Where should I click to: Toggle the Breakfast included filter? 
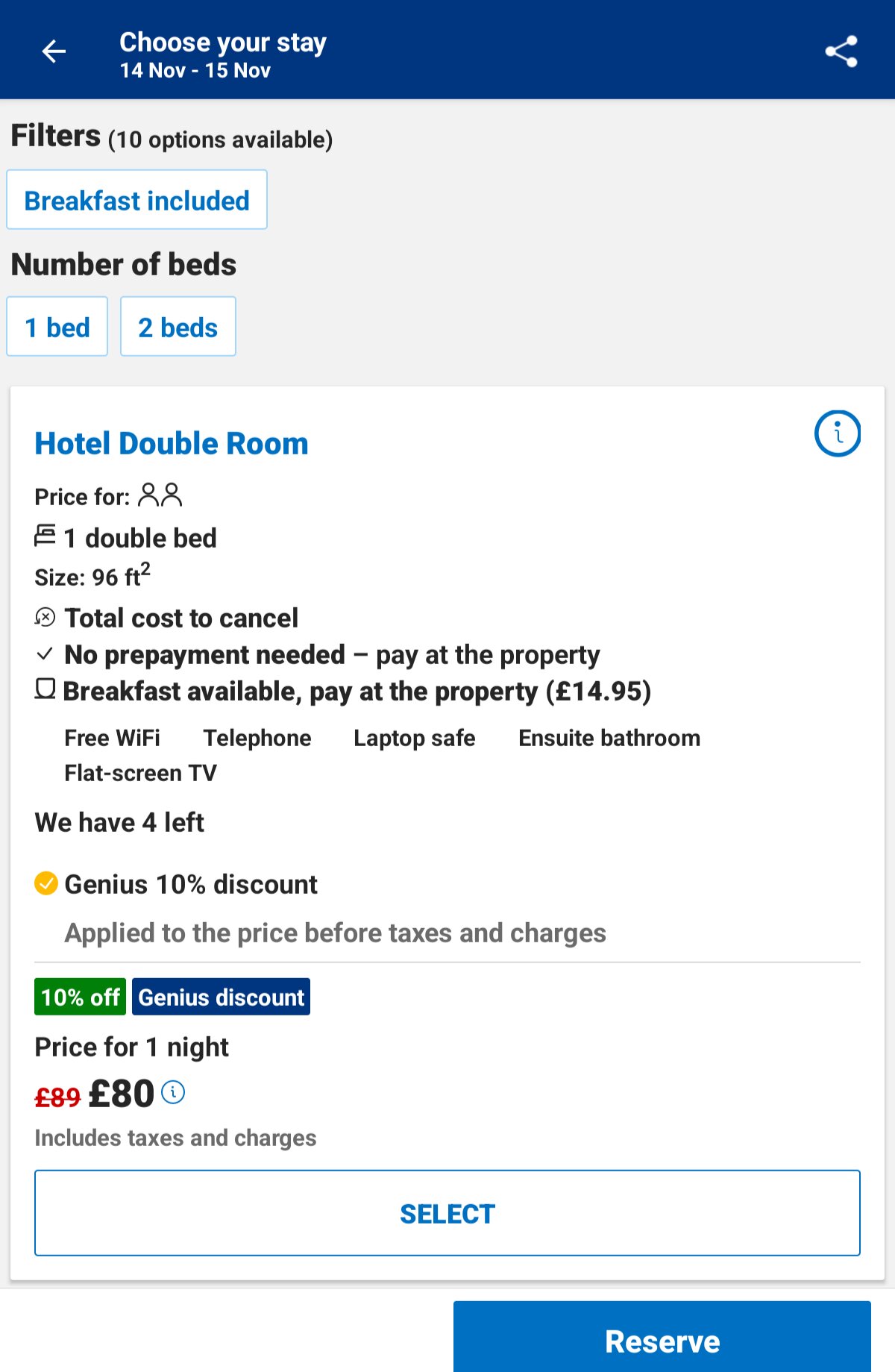(x=137, y=199)
